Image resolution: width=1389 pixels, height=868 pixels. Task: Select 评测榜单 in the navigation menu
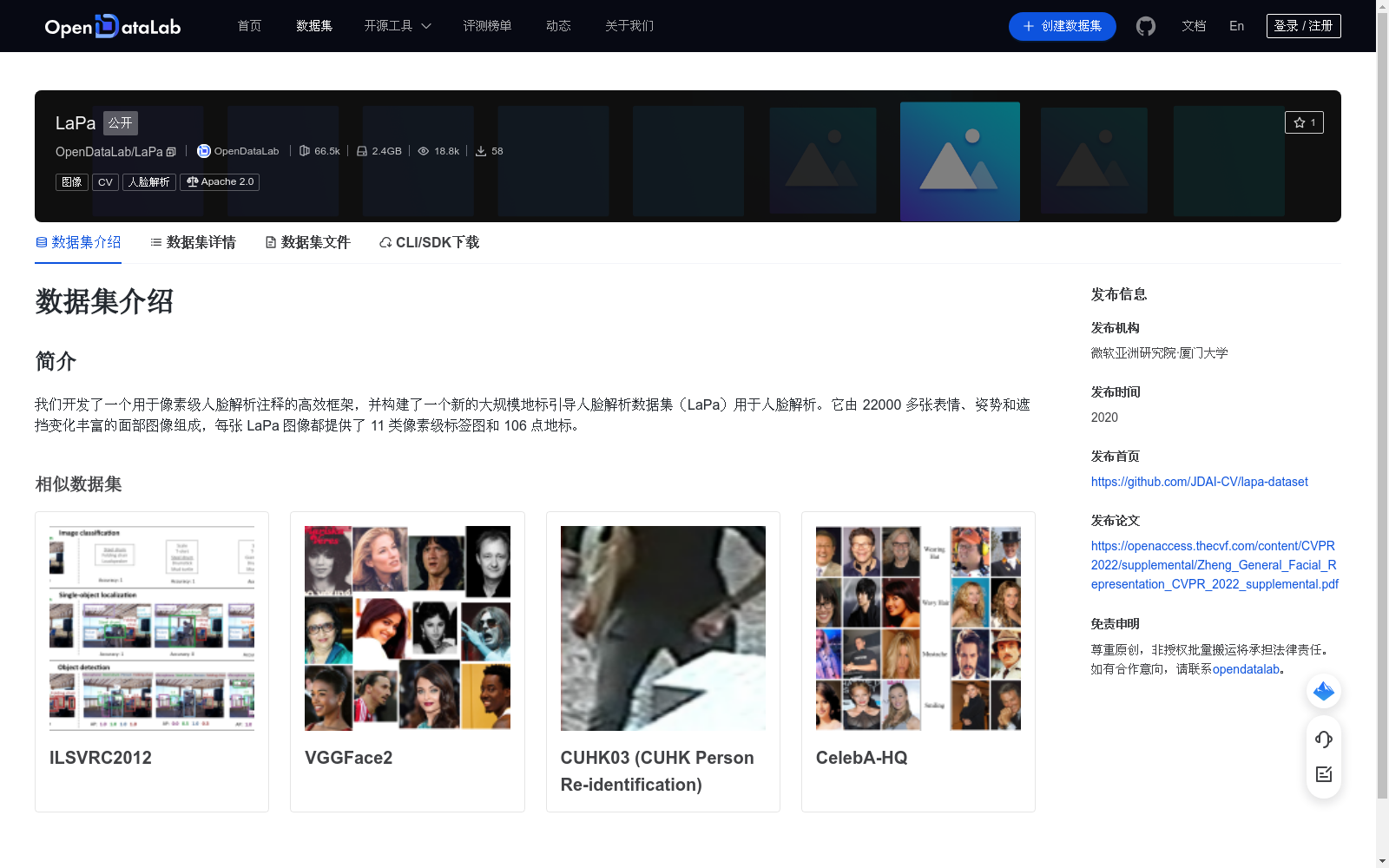487,26
